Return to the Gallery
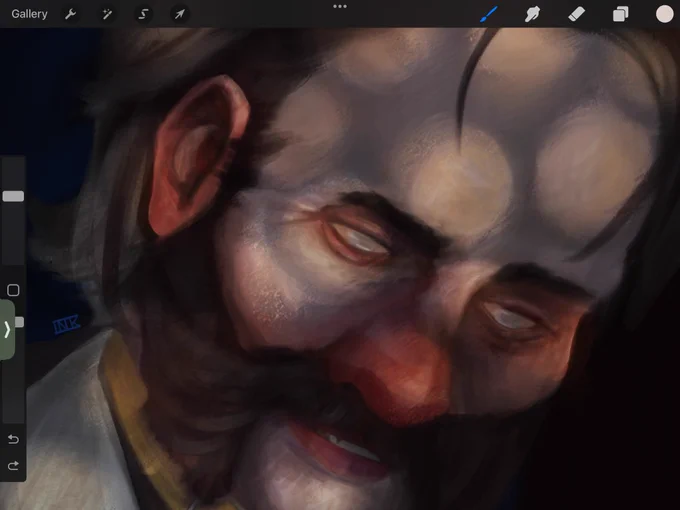This screenshot has width=680, height=510. coord(29,14)
